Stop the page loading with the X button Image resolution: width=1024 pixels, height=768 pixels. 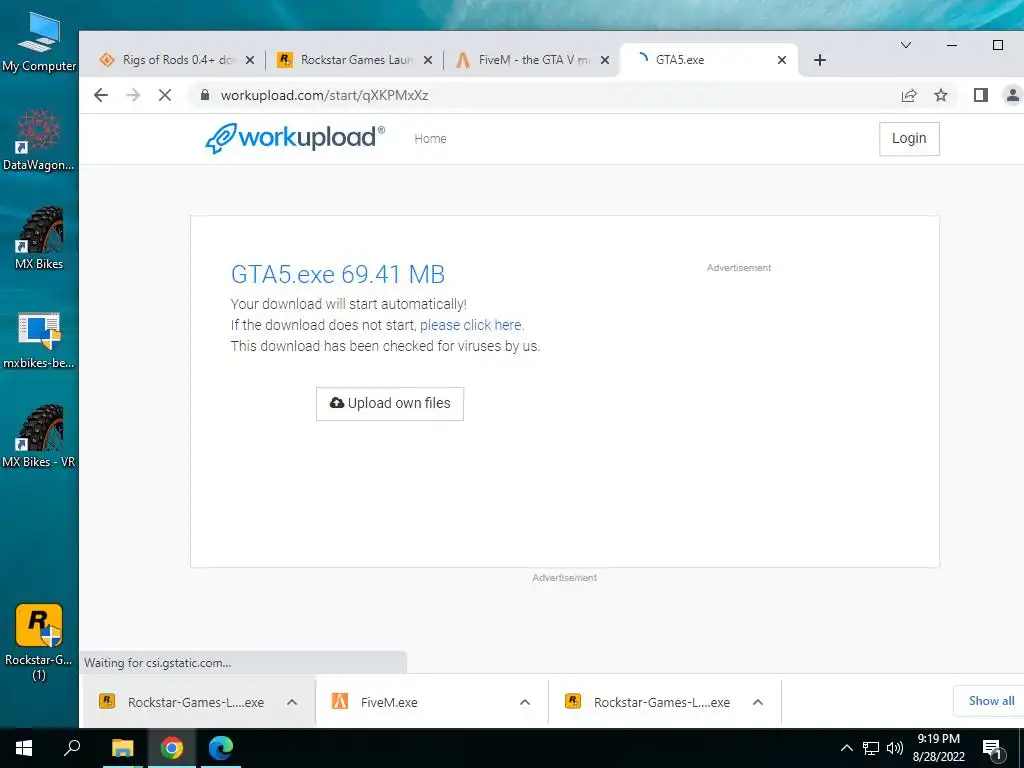click(x=165, y=95)
